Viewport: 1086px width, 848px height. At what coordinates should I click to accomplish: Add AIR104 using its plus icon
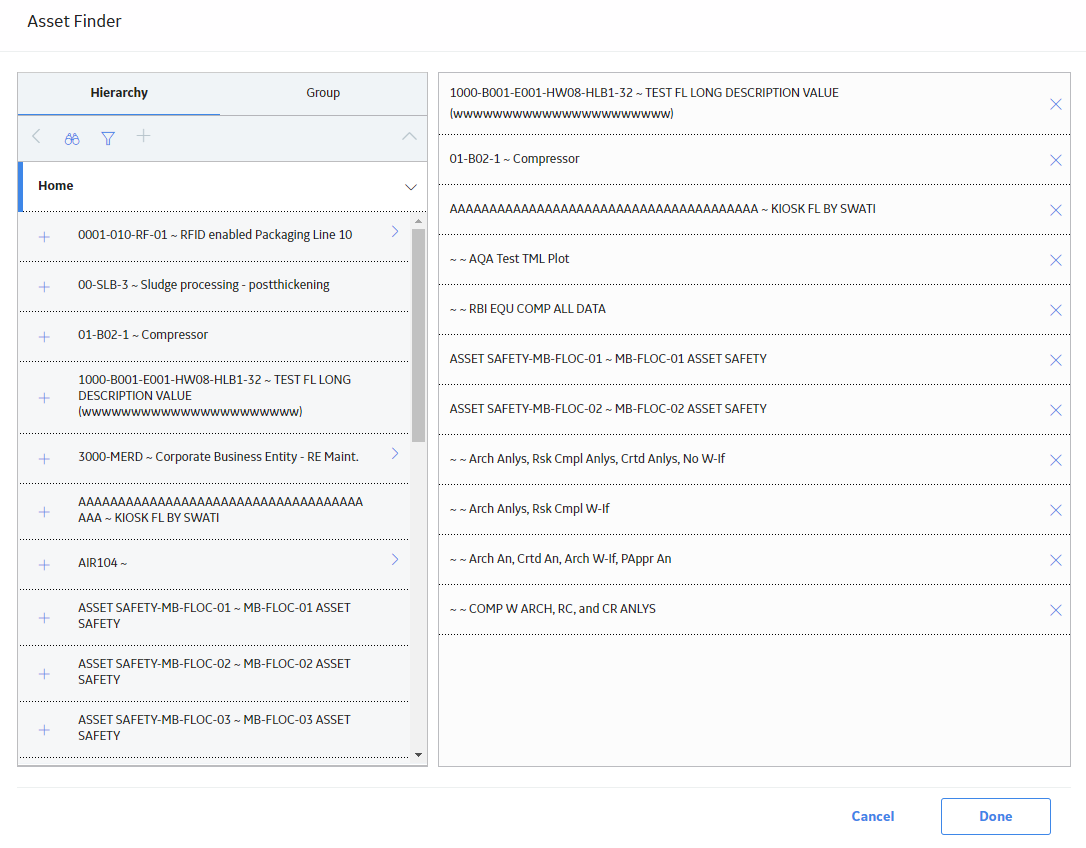44,565
